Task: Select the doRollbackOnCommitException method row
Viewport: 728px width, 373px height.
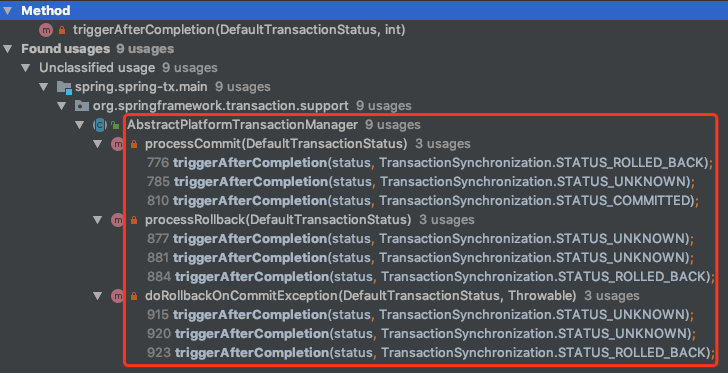Action: pos(392,295)
